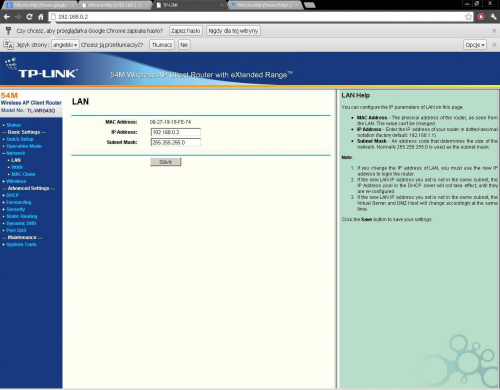Click the IP Address input field
This screenshot has width=500, height=390.
click(x=176, y=132)
